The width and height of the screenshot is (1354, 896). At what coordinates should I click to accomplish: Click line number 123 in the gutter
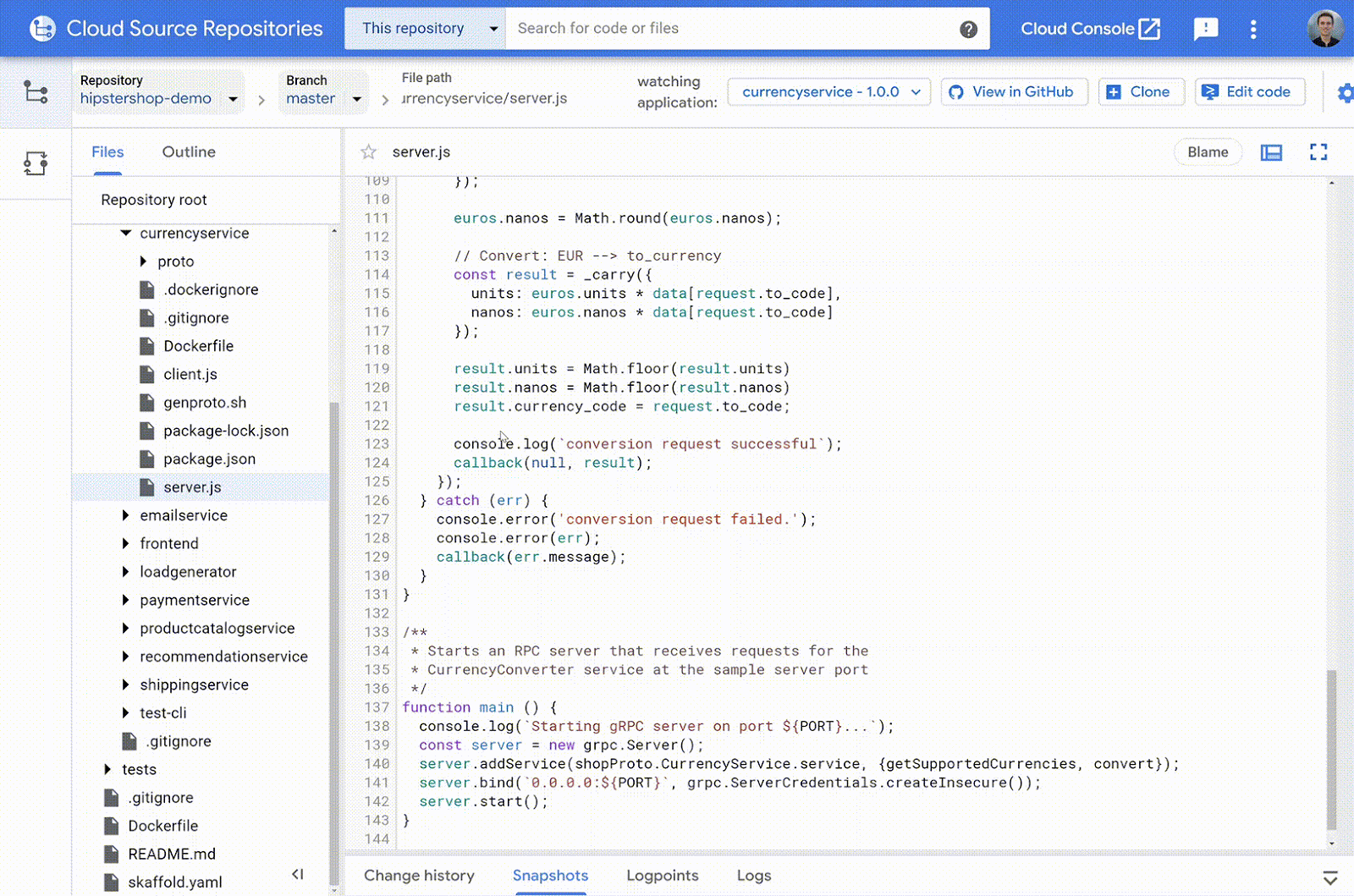pyautogui.click(x=377, y=444)
